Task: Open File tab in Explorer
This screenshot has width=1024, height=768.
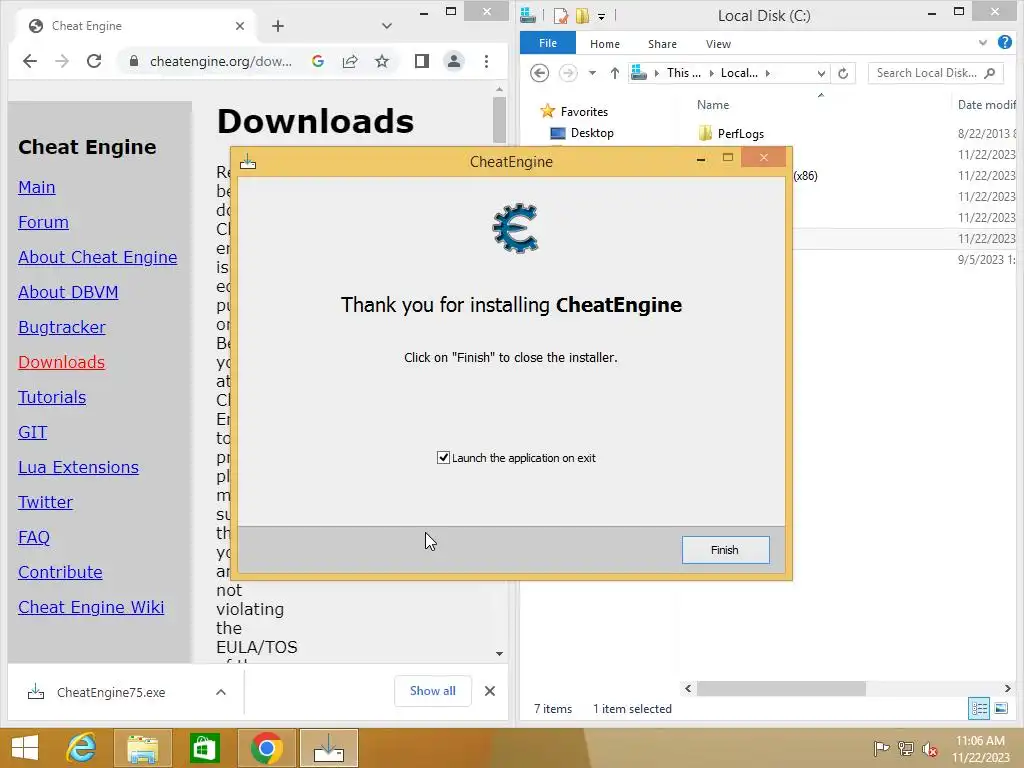Action: point(548,43)
